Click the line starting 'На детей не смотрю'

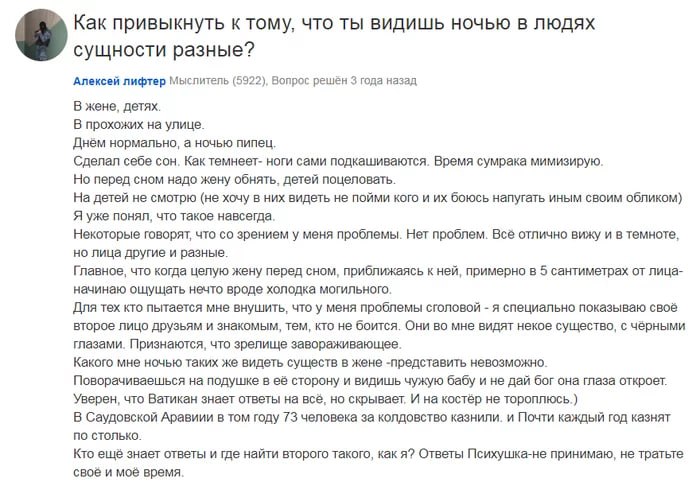point(378,198)
